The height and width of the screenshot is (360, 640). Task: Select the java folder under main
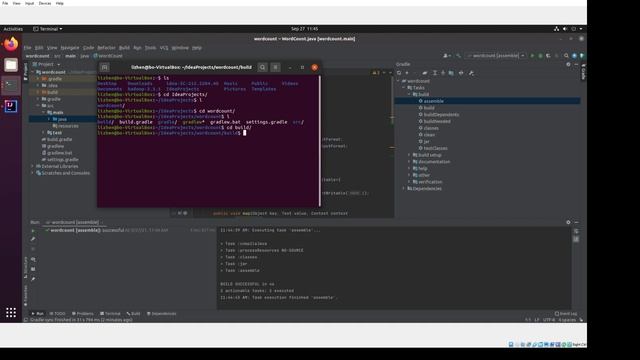coord(62,119)
